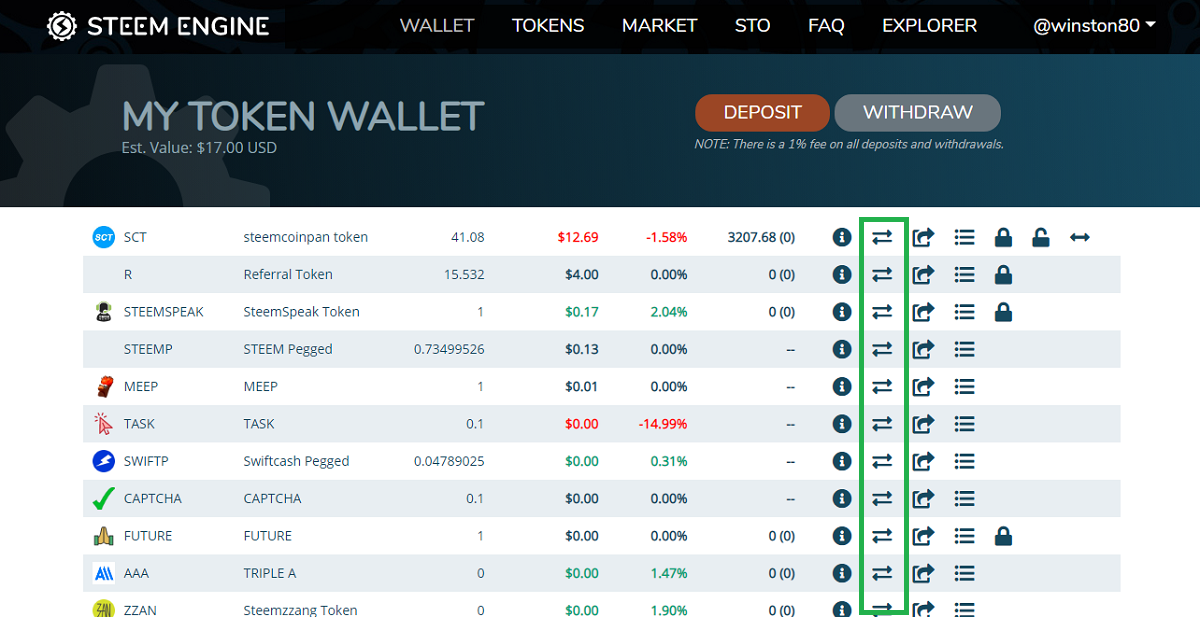1200x617 pixels.
Task: Open info for the TRIPLE A token
Action: point(842,573)
